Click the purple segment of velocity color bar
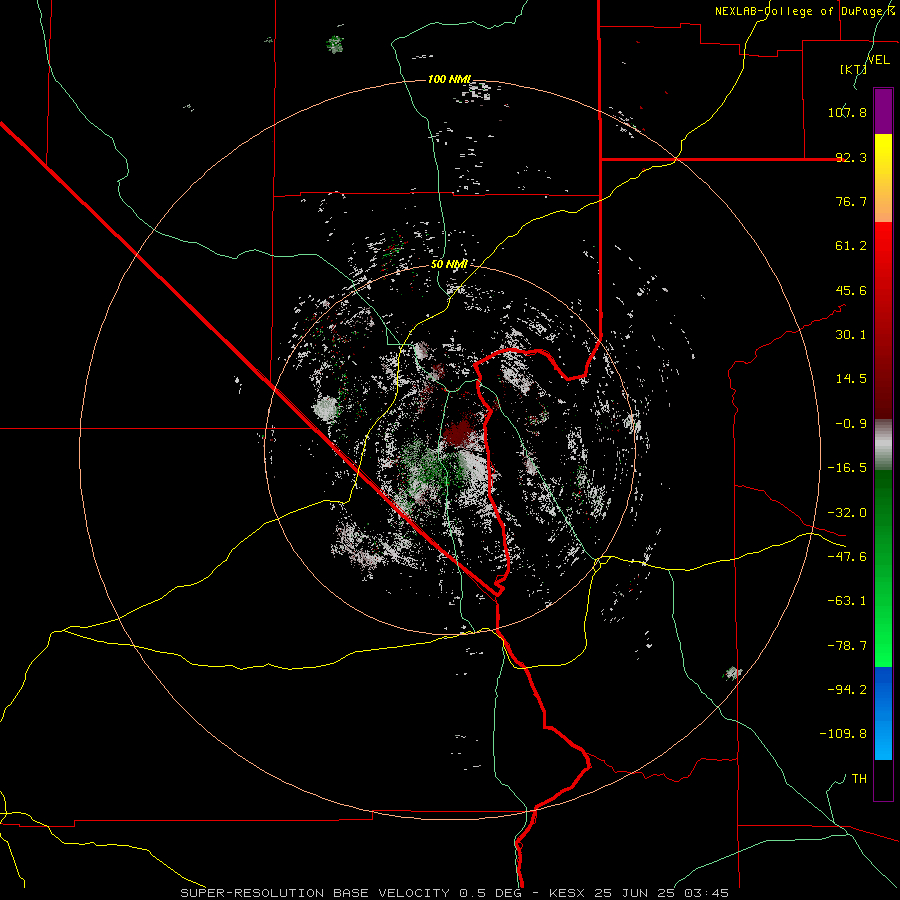The height and width of the screenshot is (900, 900). click(x=883, y=111)
